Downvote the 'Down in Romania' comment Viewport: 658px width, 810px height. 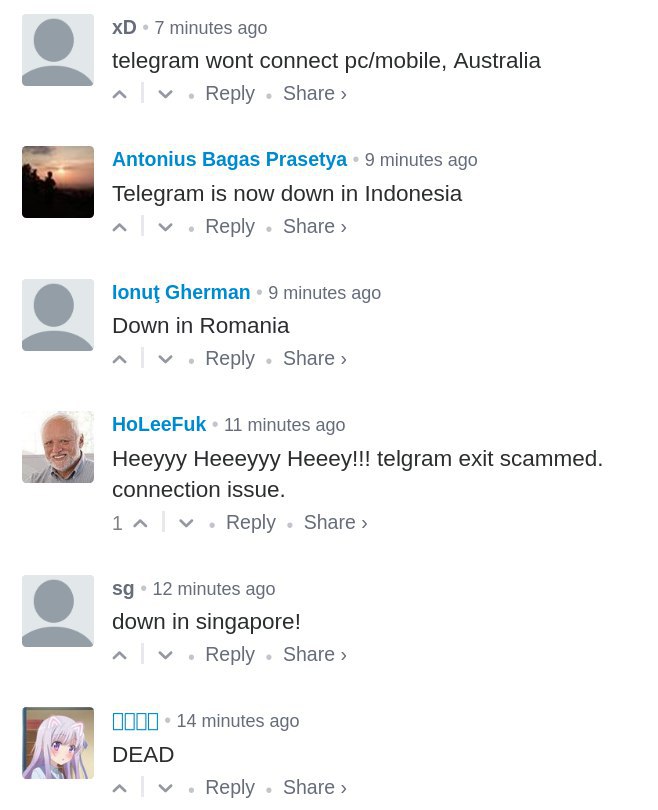[165, 360]
